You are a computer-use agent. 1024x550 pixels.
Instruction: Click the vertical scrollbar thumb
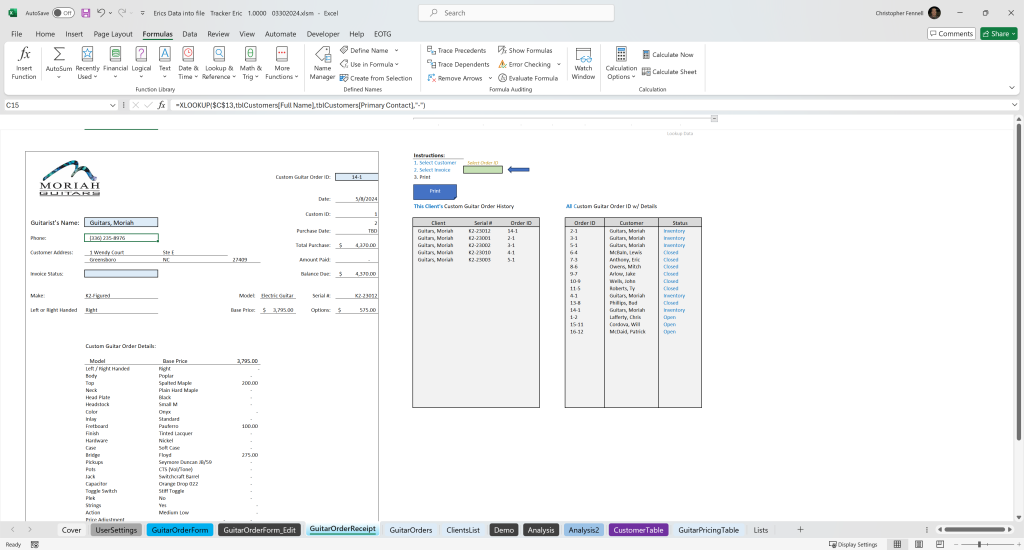(x=1018, y=282)
